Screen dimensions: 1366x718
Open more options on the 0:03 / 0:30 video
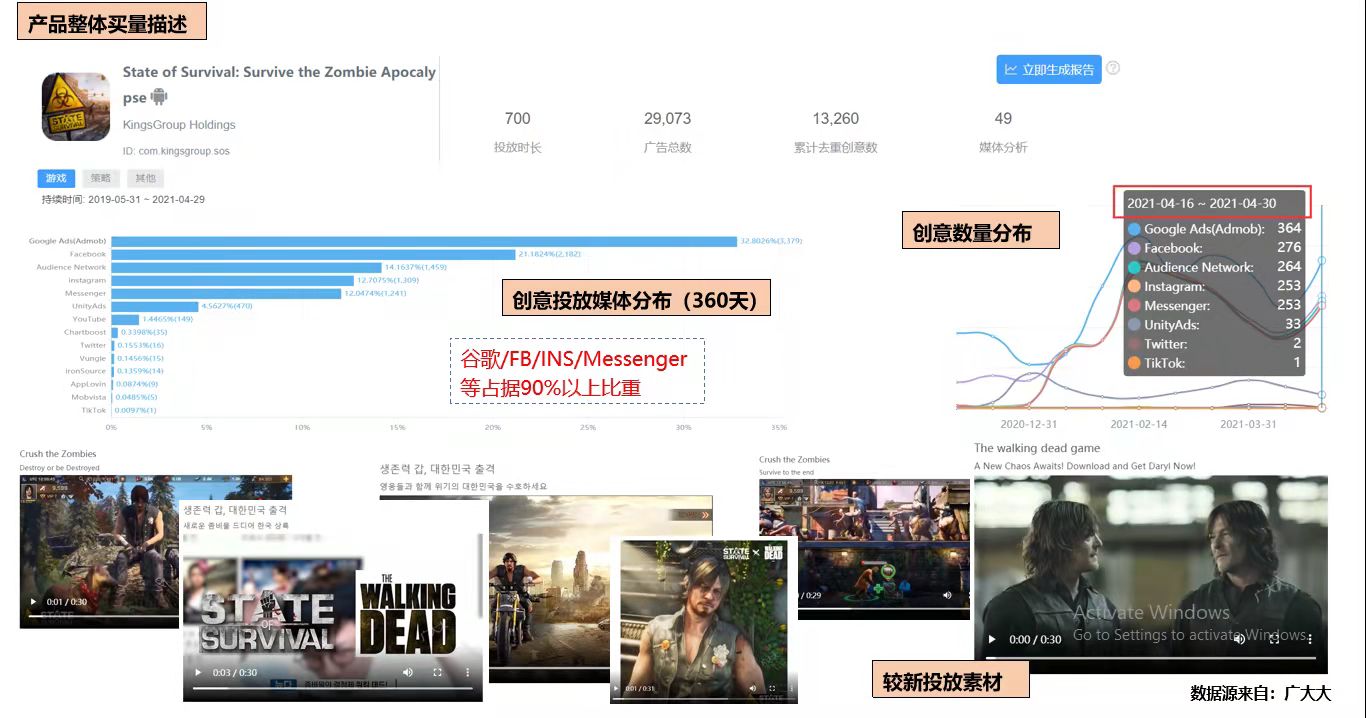[468, 673]
